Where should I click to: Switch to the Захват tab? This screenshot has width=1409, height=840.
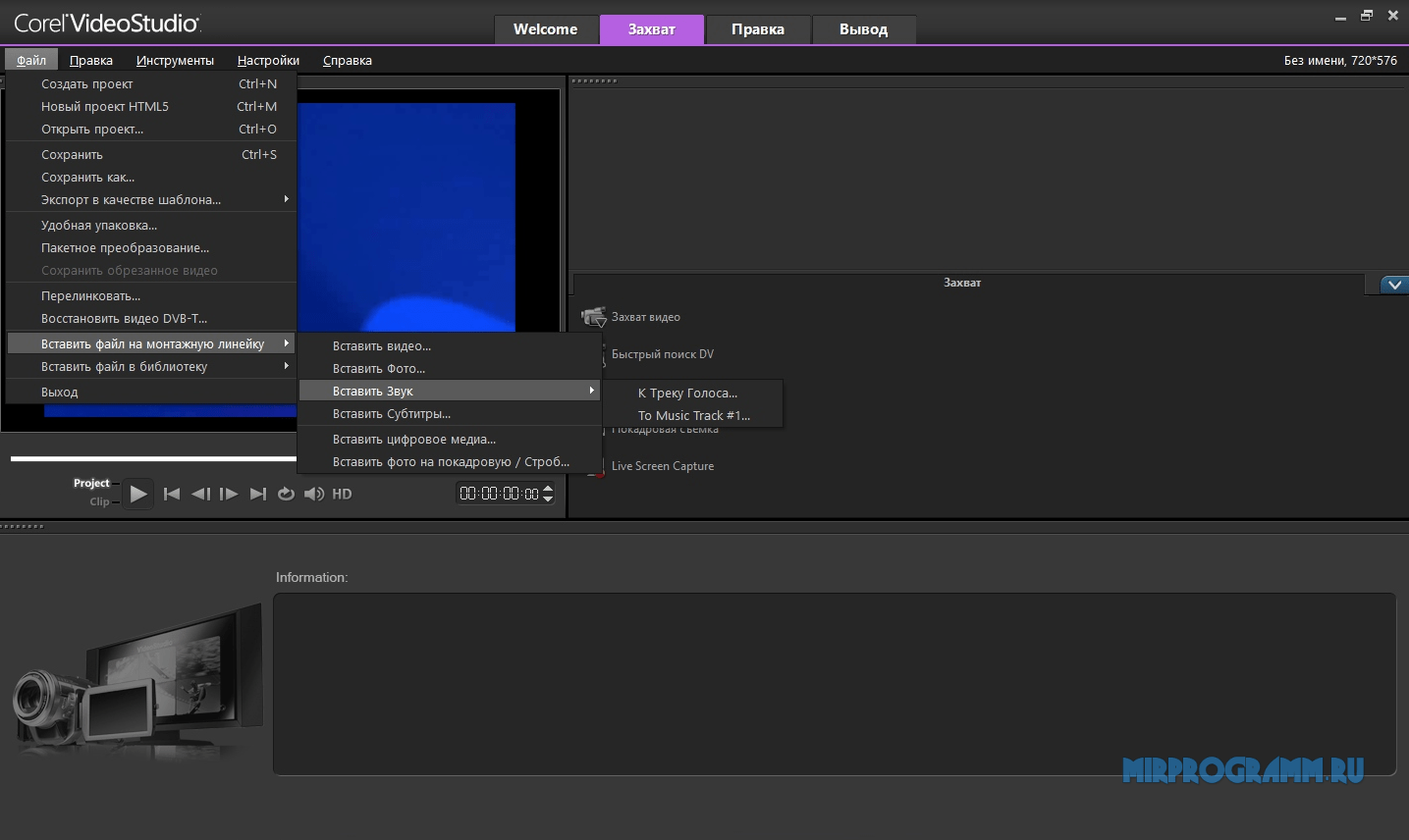coord(652,29)
